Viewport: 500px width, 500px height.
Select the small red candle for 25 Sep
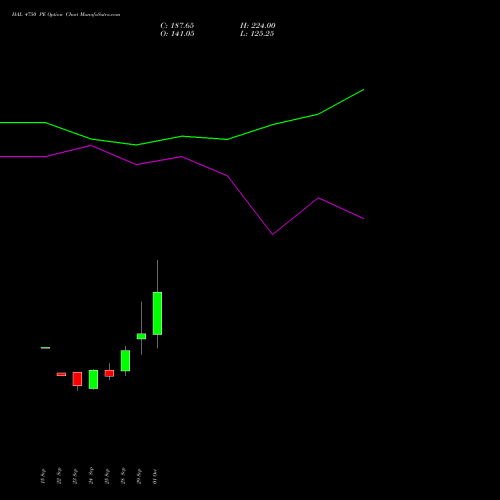109,373
